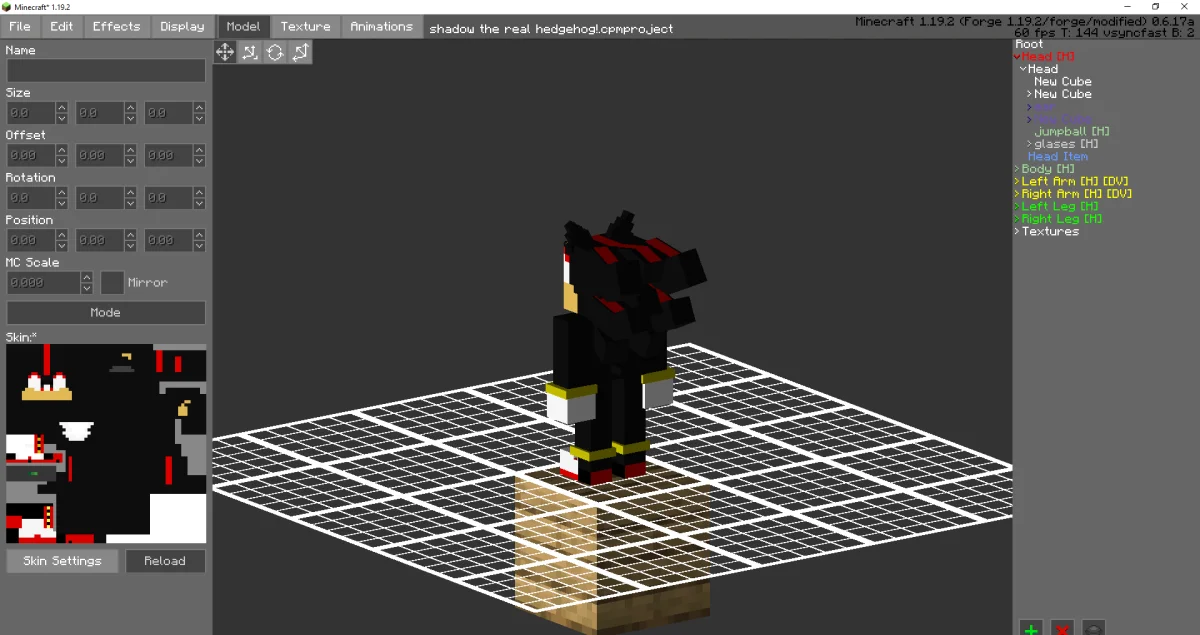The image size is (1200, 635).
Task: Decrease the Size Y value
Action: [x=131, y=119]
